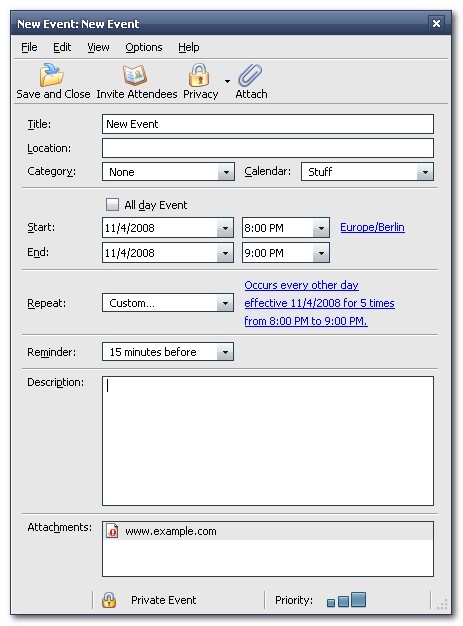The width and height of the screenshot is (463, 626).
Task: Click the Private Event lock status icon
Action: [x=109, y=600]
